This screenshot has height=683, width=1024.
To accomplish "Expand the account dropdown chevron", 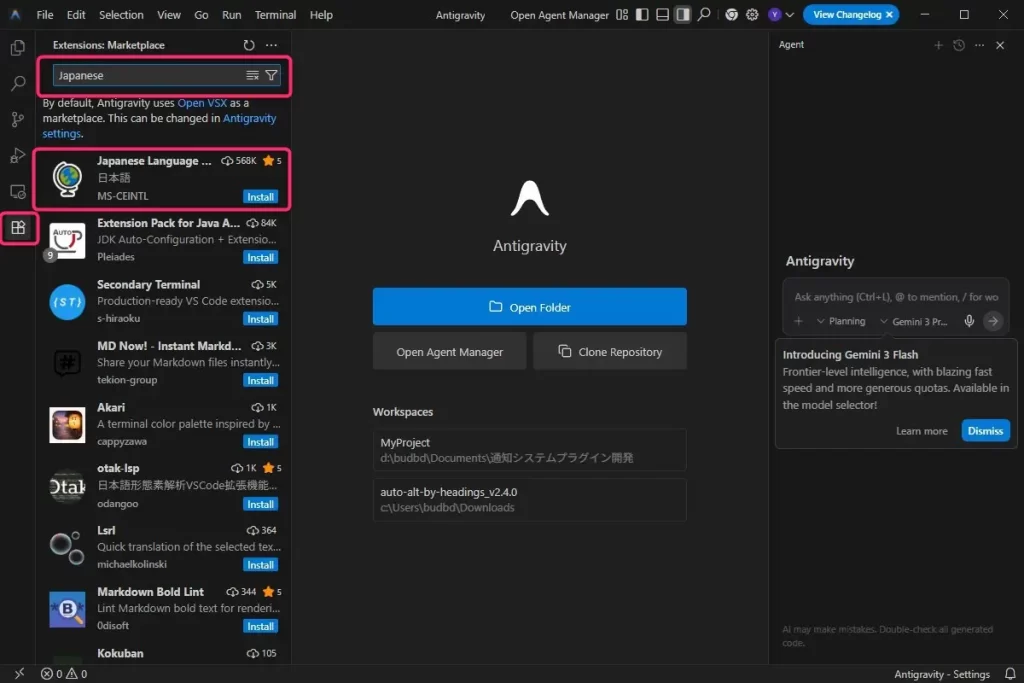I will click(790, 14).
